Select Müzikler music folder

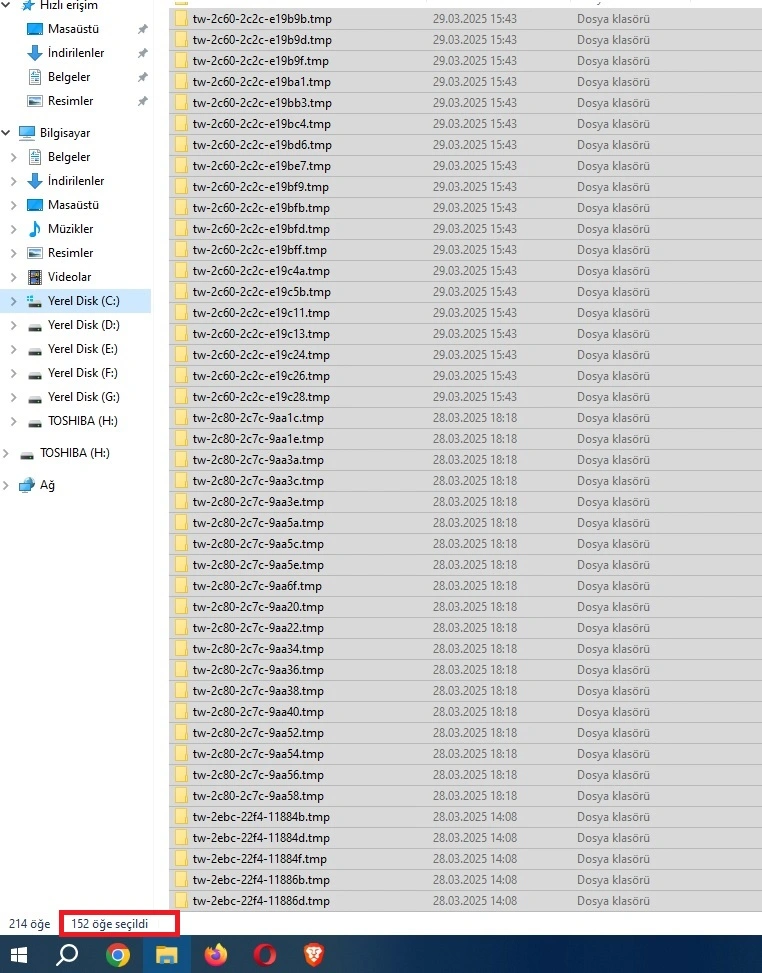point(70,228)
